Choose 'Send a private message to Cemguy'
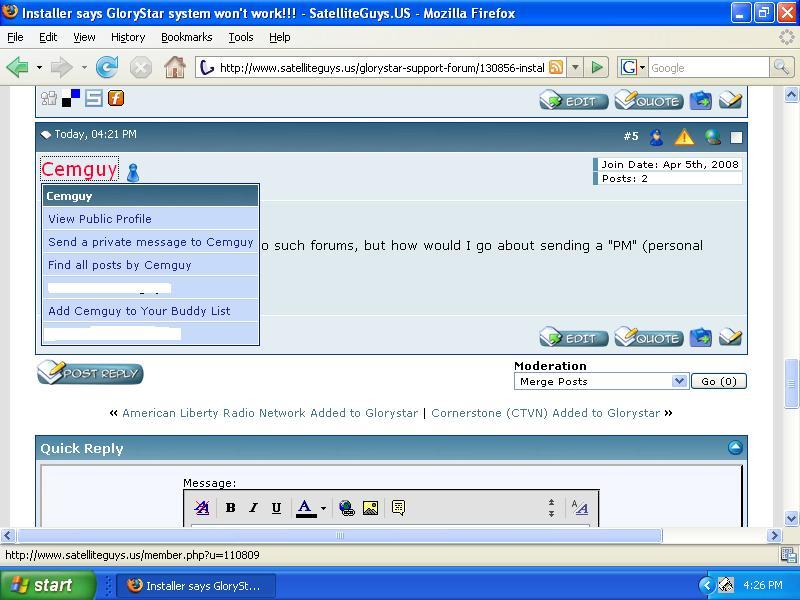Viewport: 800px width, 600px height. pyautogui.click(x=151, y=242)
